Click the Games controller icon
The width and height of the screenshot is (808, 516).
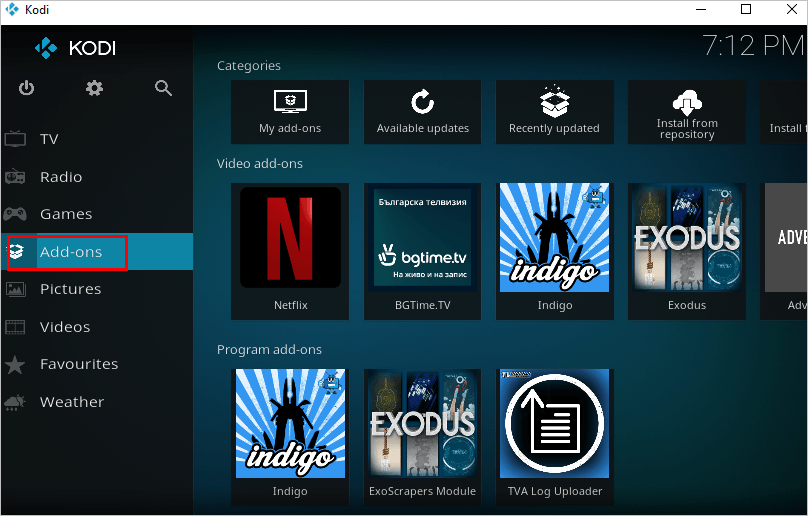pos(15,214)
